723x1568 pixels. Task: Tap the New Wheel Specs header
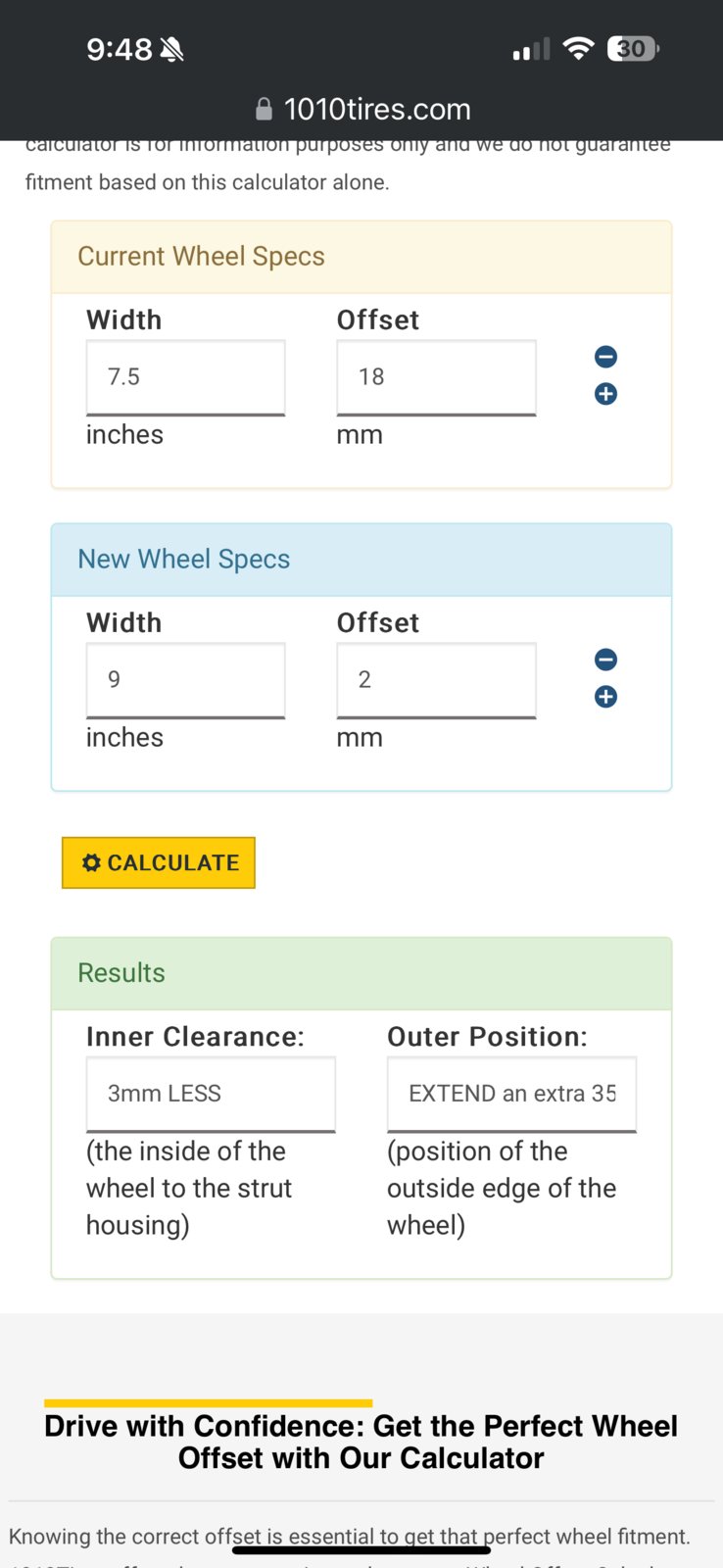(361, 560)
